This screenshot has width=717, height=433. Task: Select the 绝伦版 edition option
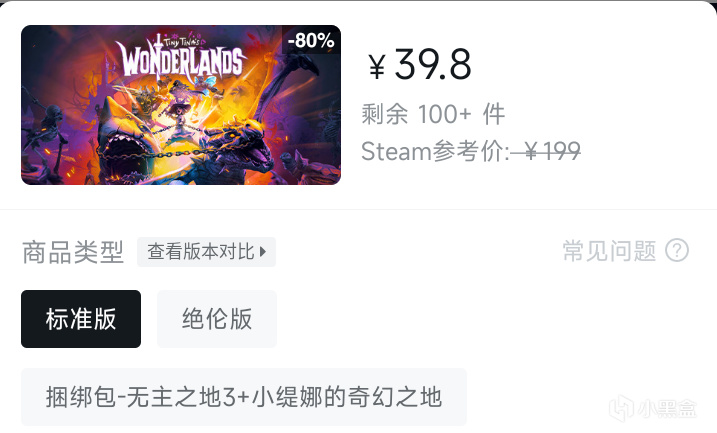[217, 319]
